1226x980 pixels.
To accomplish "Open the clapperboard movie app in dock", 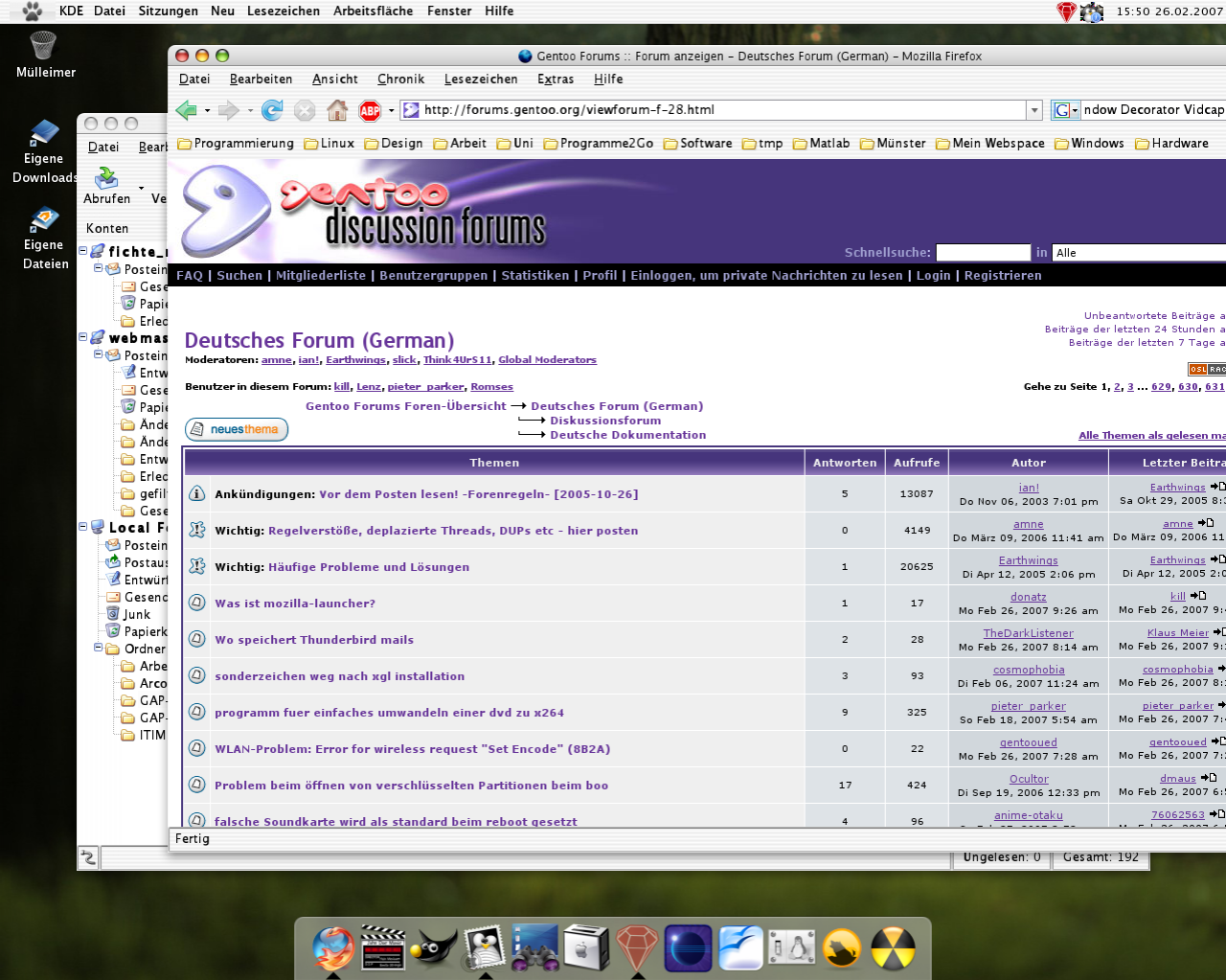I will (x=382, y=948).
